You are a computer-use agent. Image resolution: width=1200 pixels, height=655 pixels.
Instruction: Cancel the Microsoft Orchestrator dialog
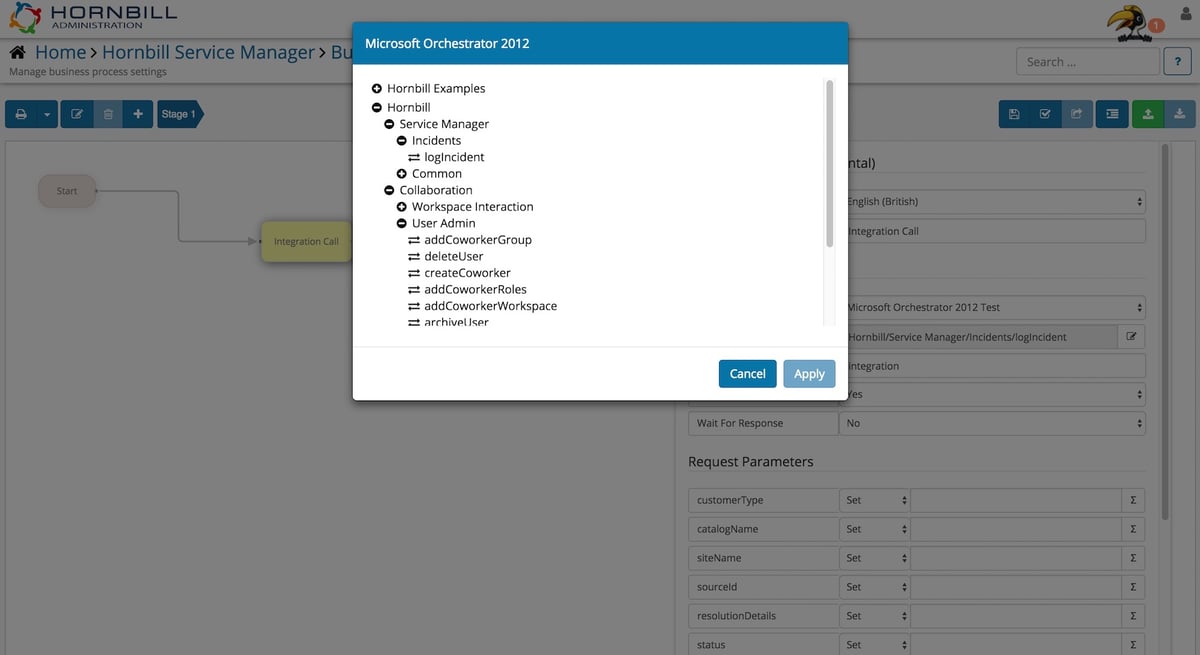coord(747,373)
